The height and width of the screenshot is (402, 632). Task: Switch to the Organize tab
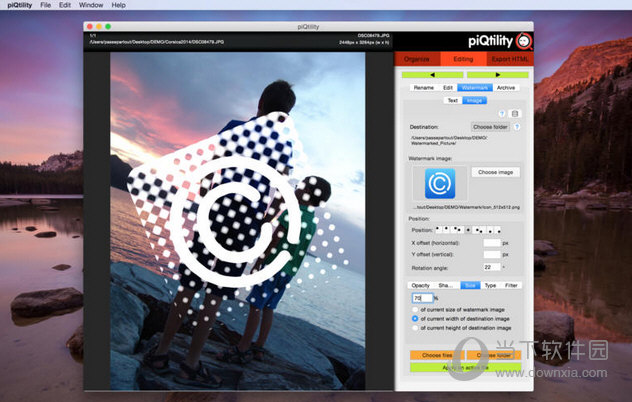coord(417,59)
